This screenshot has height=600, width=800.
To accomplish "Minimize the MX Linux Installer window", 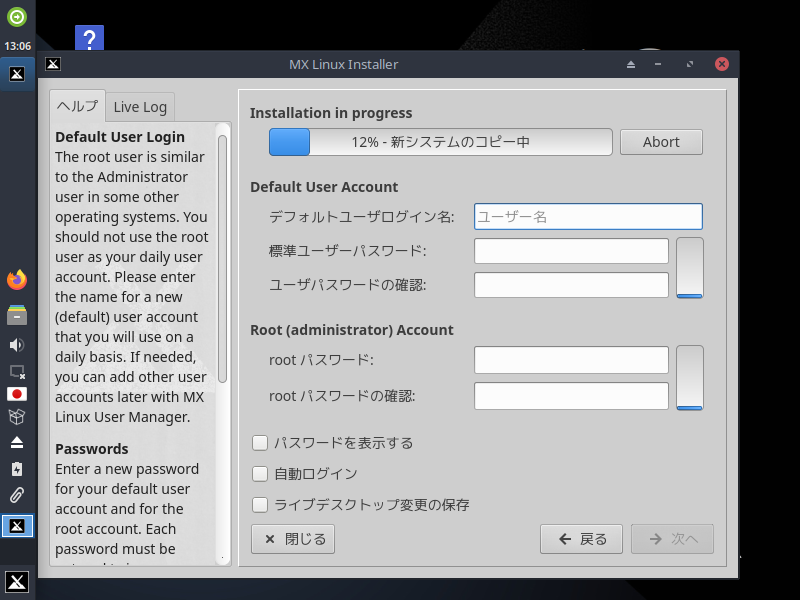I will pos(658,64).
